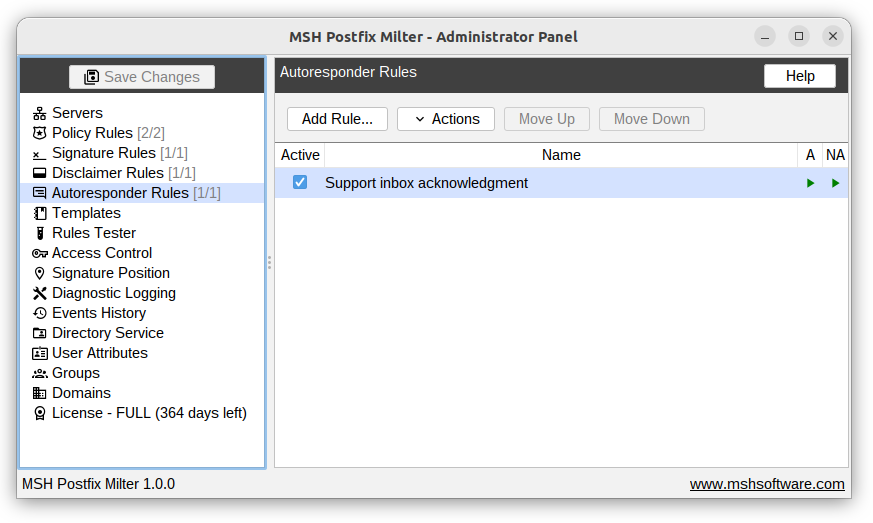Go to Access Control settings
Viewport: 873px width, 523px height.
(102, 253)
